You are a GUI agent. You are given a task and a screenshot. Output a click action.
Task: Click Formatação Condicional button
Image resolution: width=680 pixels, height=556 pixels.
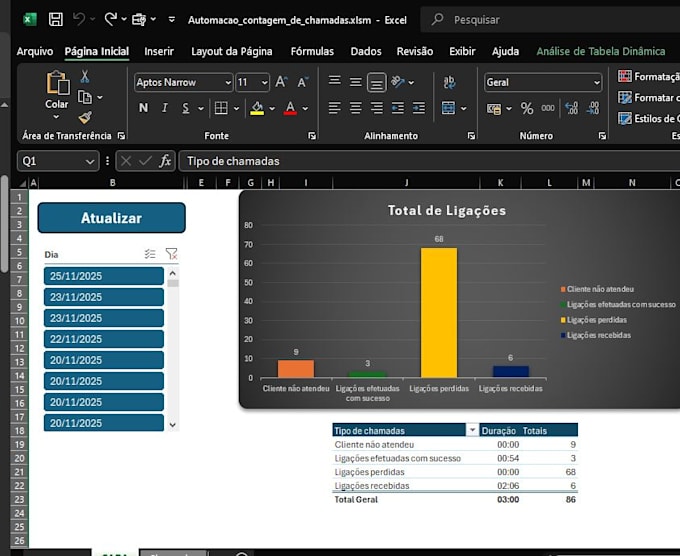click(648, 77)
